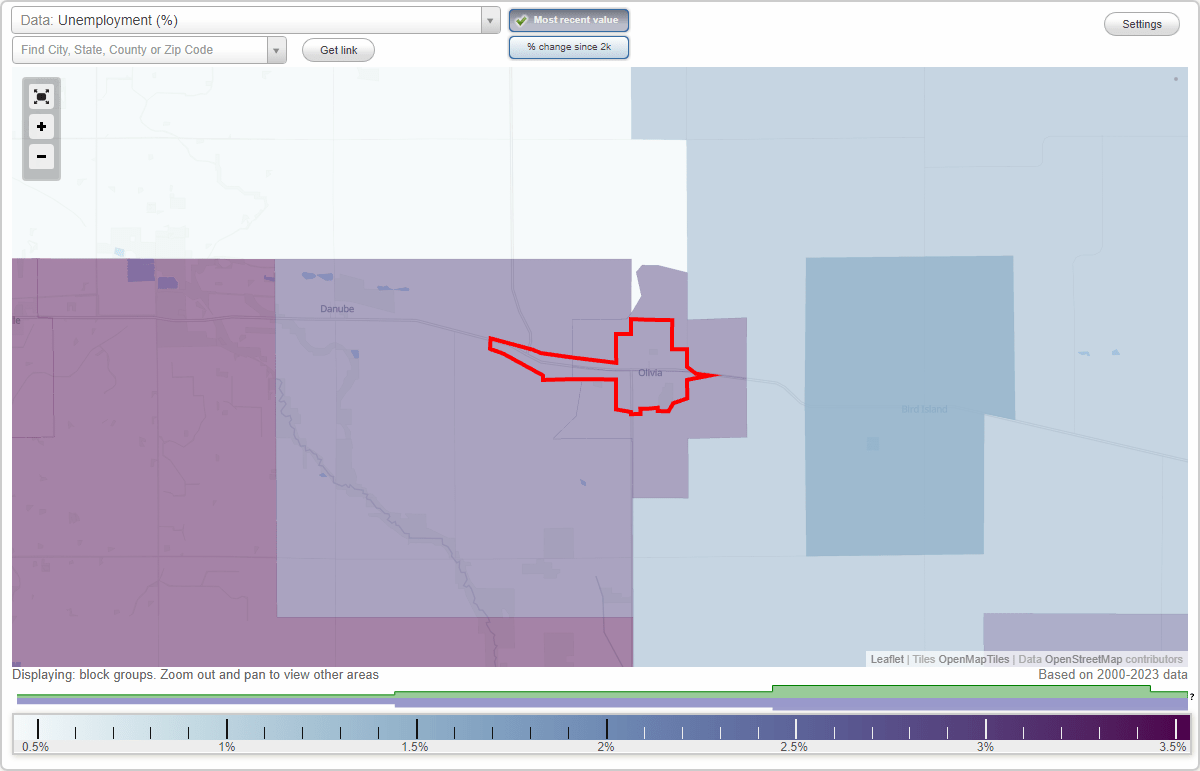Open the Settings button

pos(1142,24)
